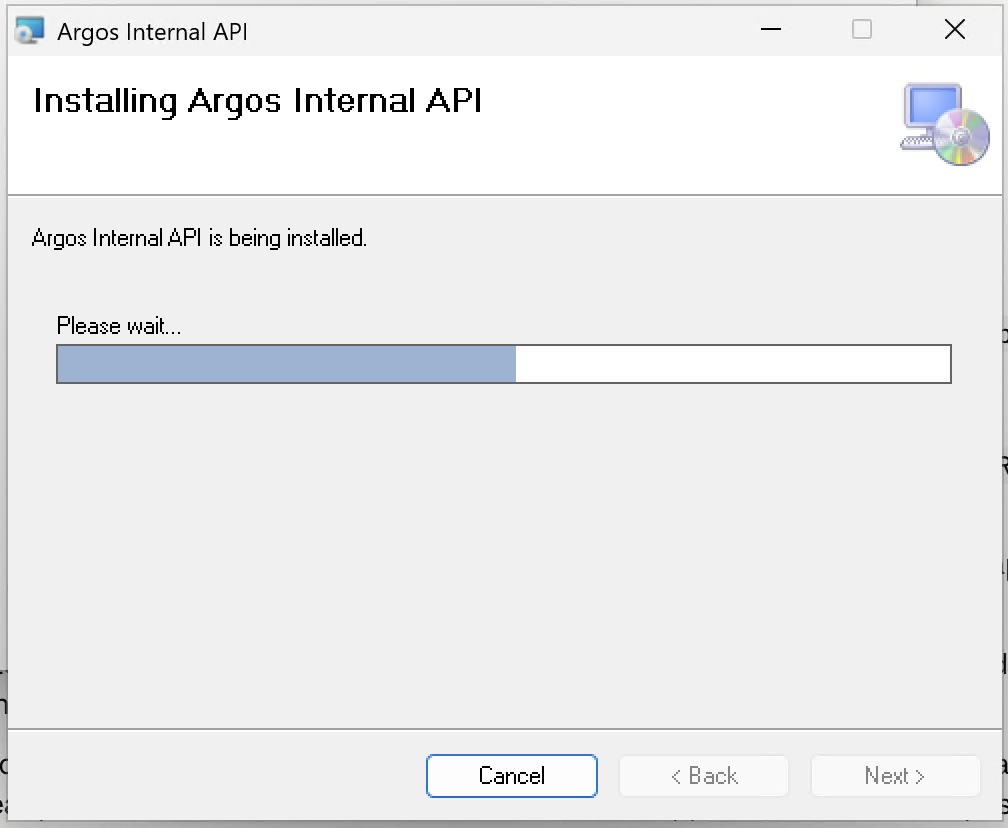This screenshot has height=828, width=1008.
Task: Minimize the Argos Internal API window
Action: (771, 30)
